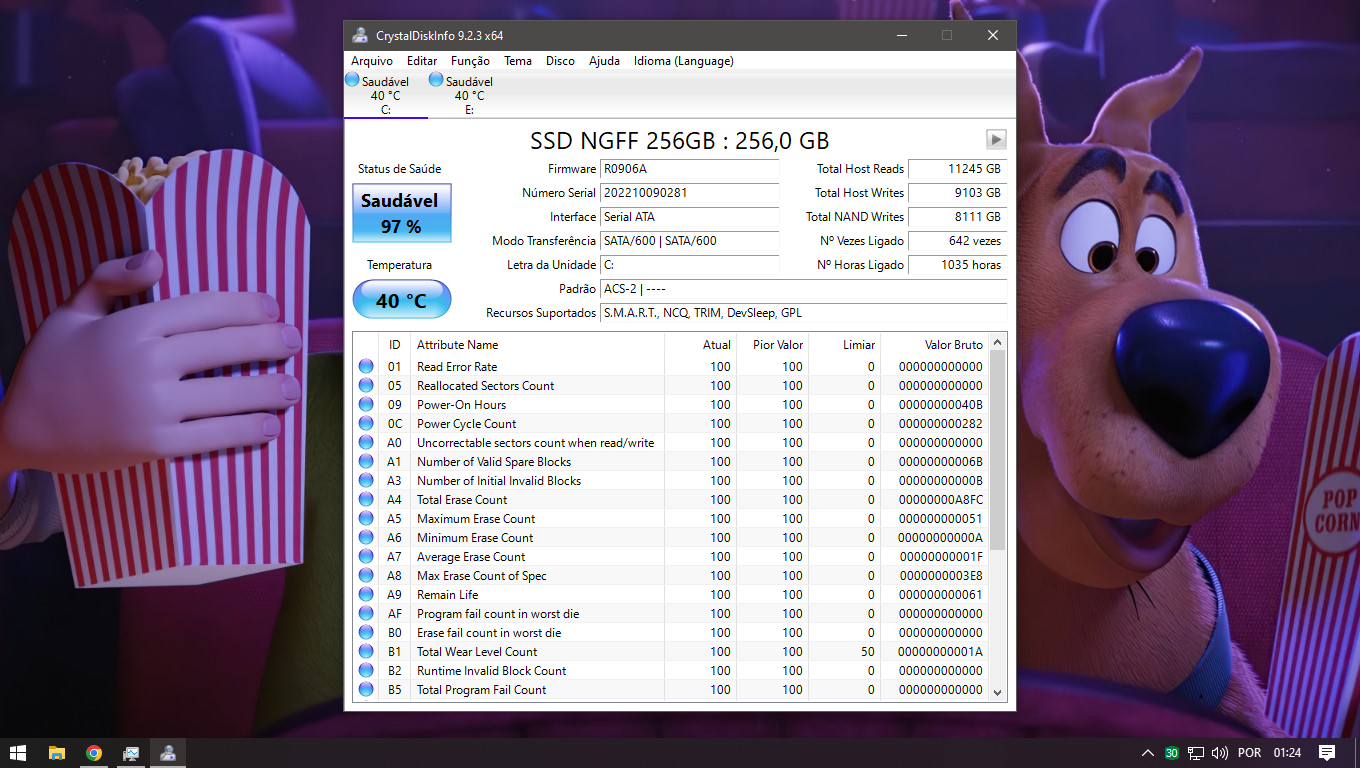
Task: Open the notification center icon
Action: [1327, 753]
